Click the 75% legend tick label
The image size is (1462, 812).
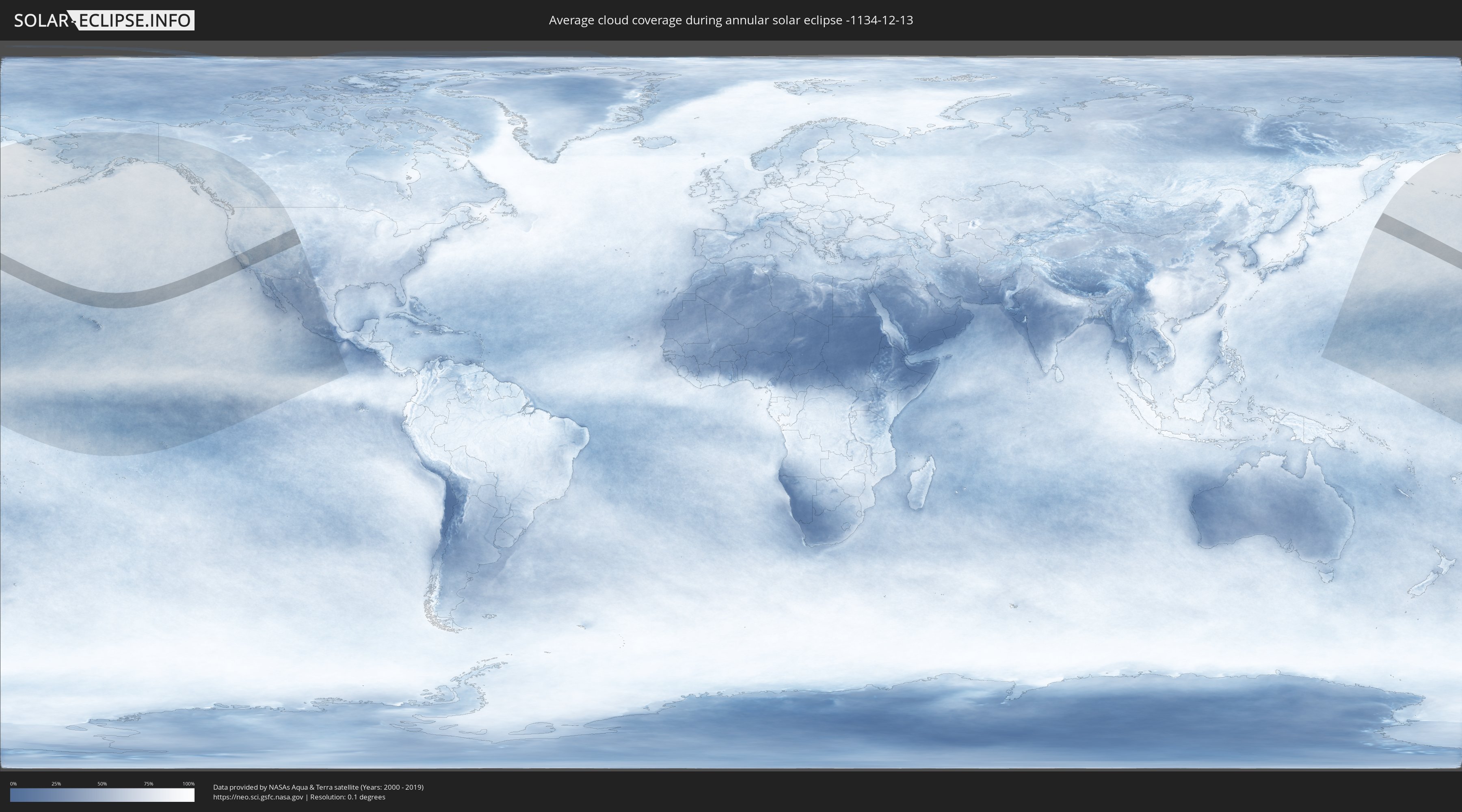[x=148, y=784]
